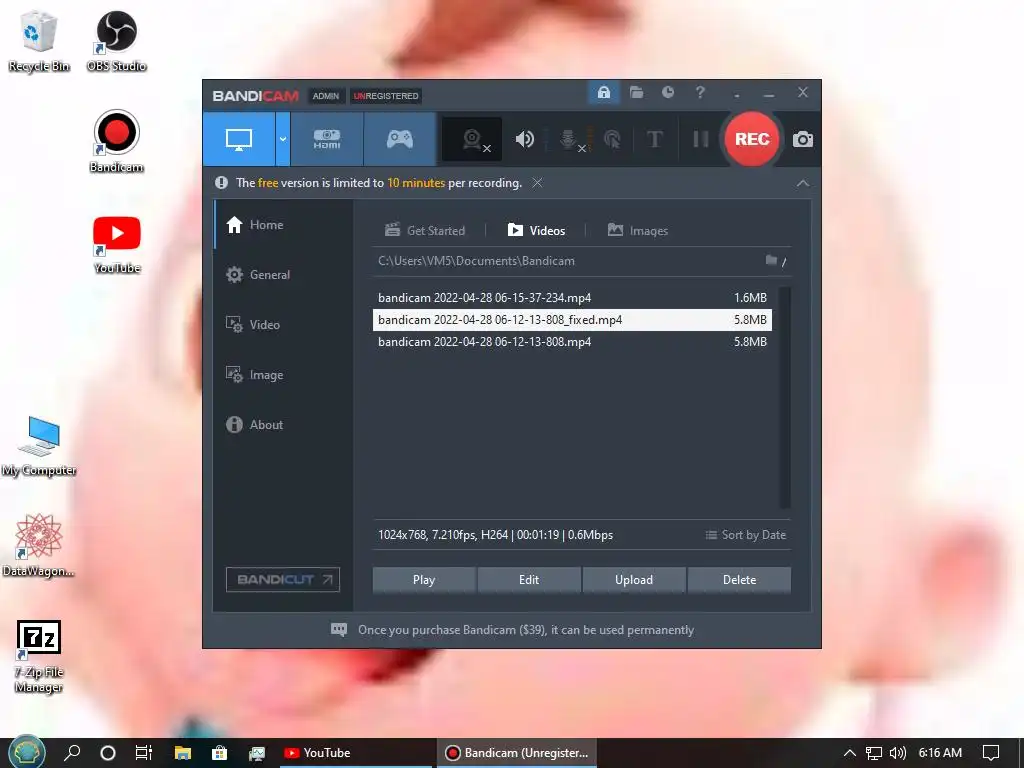Toggle the microphone icon

tap(569, 139)
